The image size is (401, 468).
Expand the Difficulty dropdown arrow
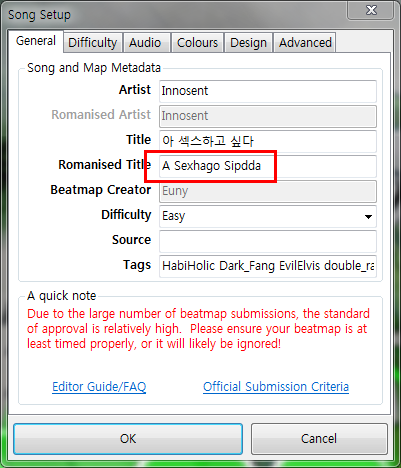point(368,217)
